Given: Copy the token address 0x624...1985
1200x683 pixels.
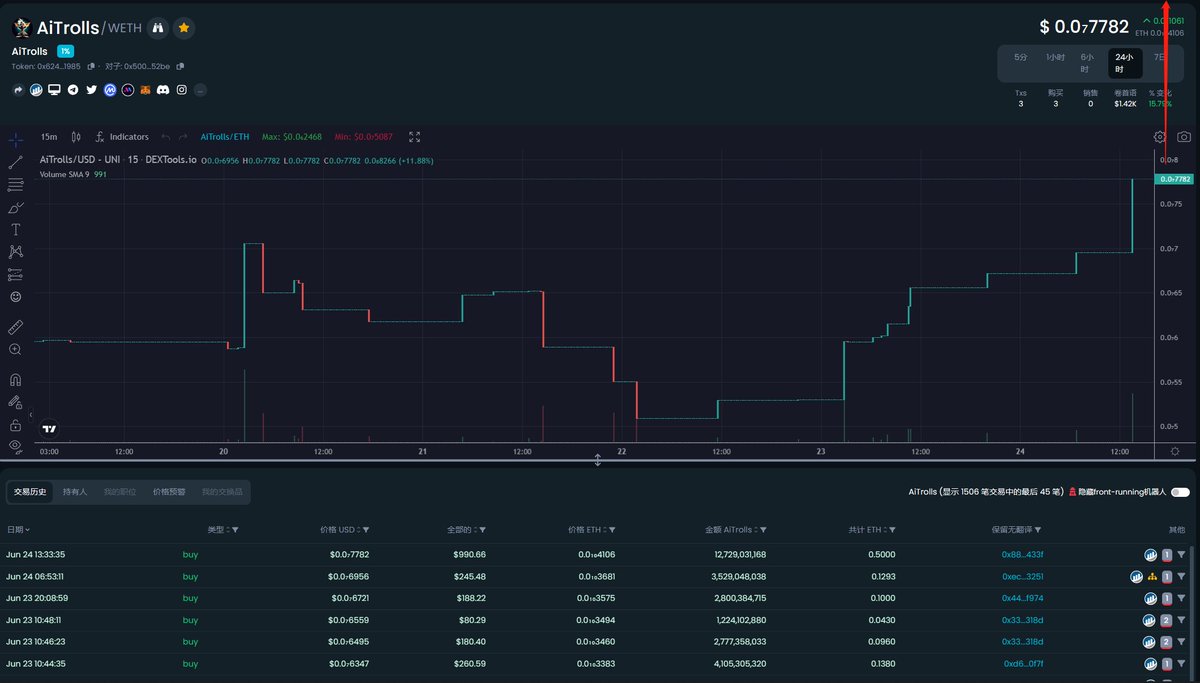Looking at the screenshot, I should [91, 67].
